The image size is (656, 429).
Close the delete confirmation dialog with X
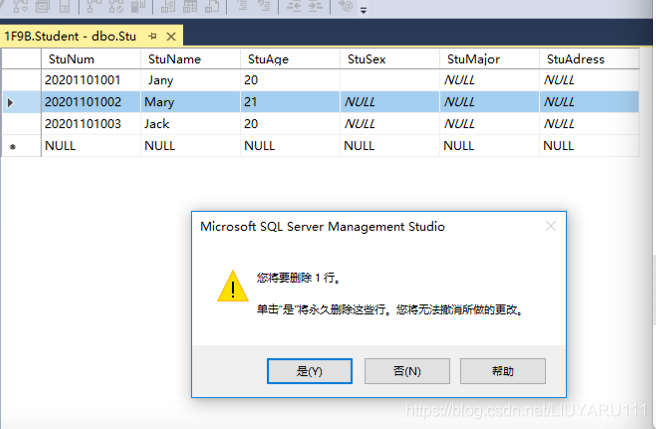(549, 226)
